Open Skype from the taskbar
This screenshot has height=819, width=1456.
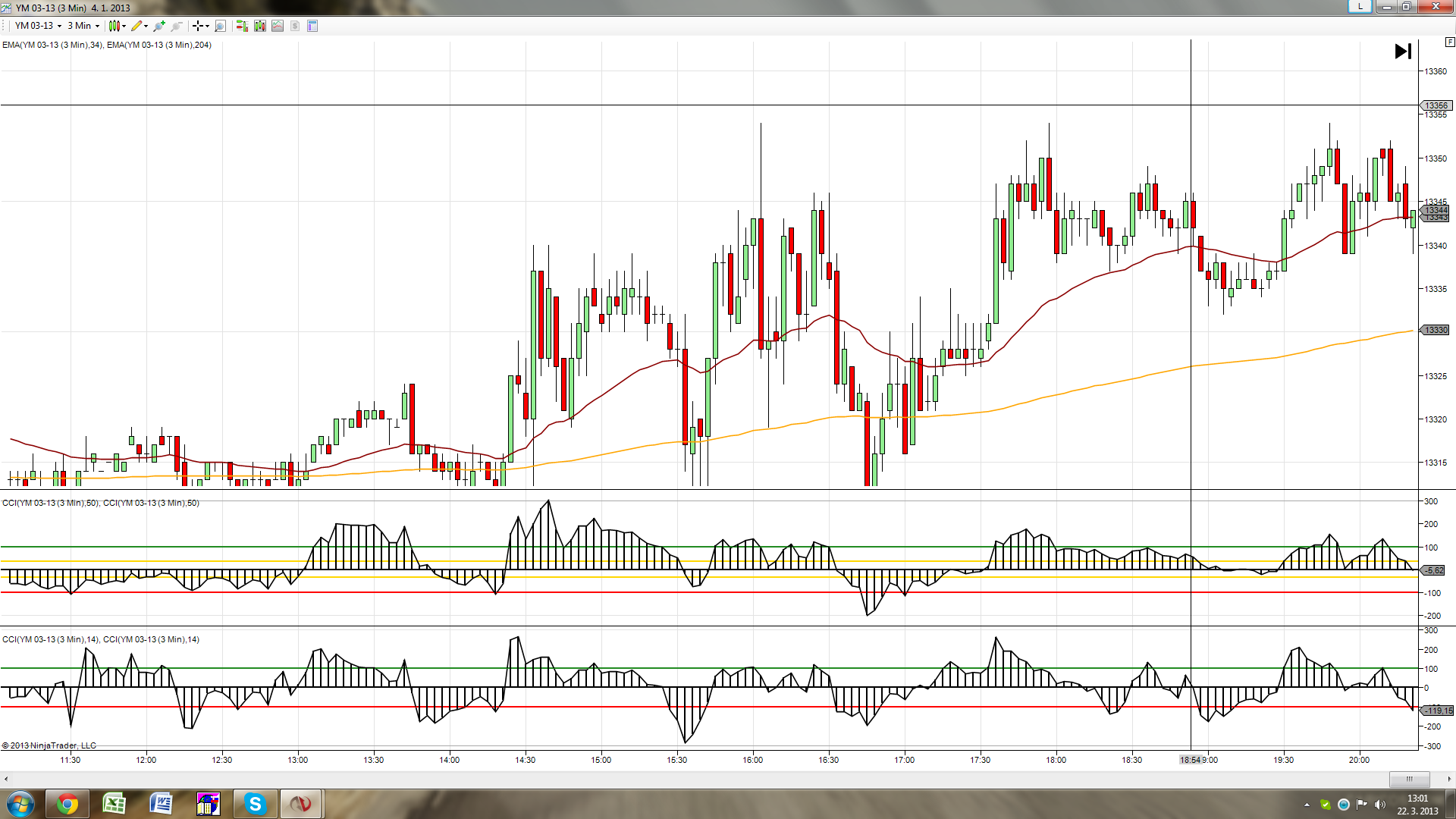(x=255, y=804)
